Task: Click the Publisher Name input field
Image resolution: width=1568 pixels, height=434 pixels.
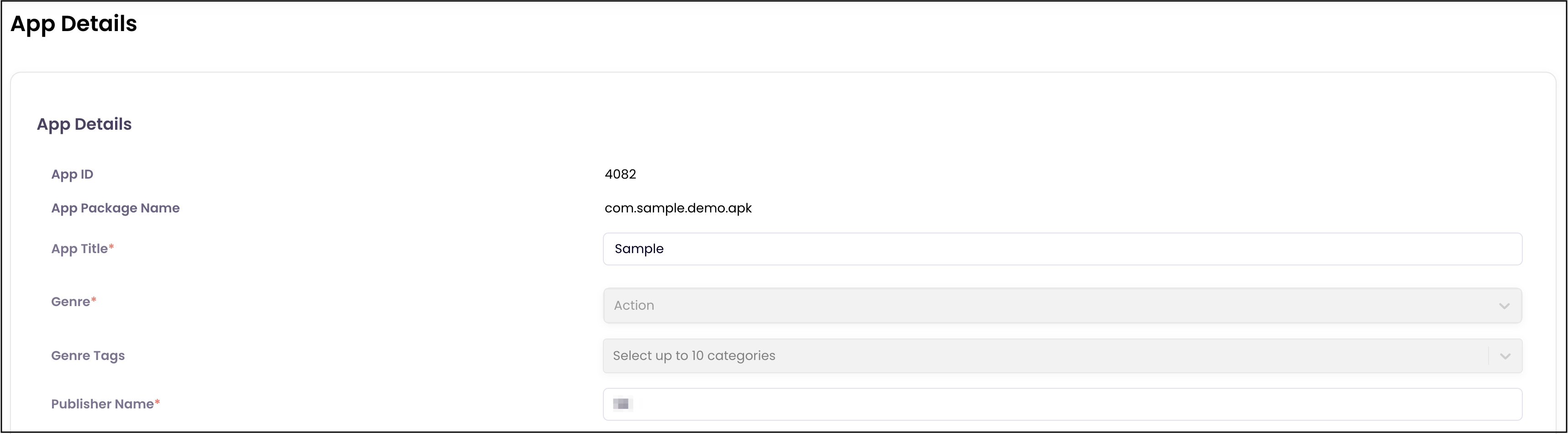Action: (1035, 403)
